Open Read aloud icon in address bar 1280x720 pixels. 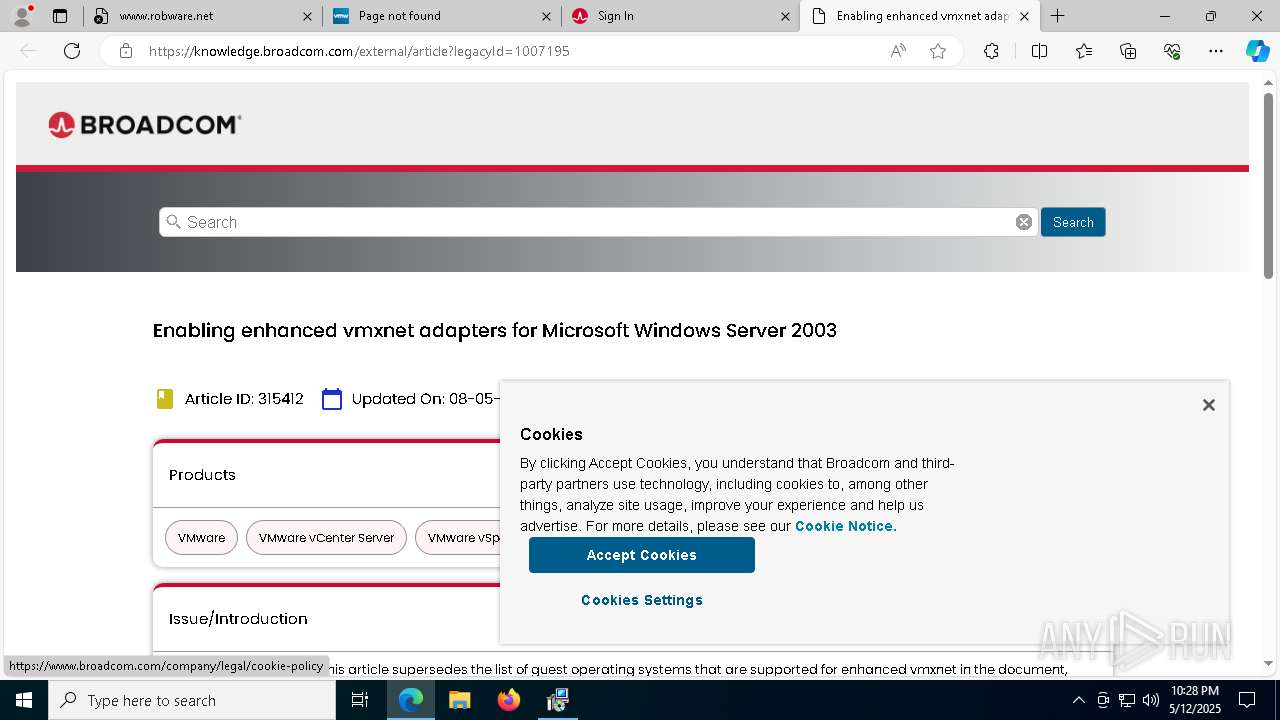898,51
